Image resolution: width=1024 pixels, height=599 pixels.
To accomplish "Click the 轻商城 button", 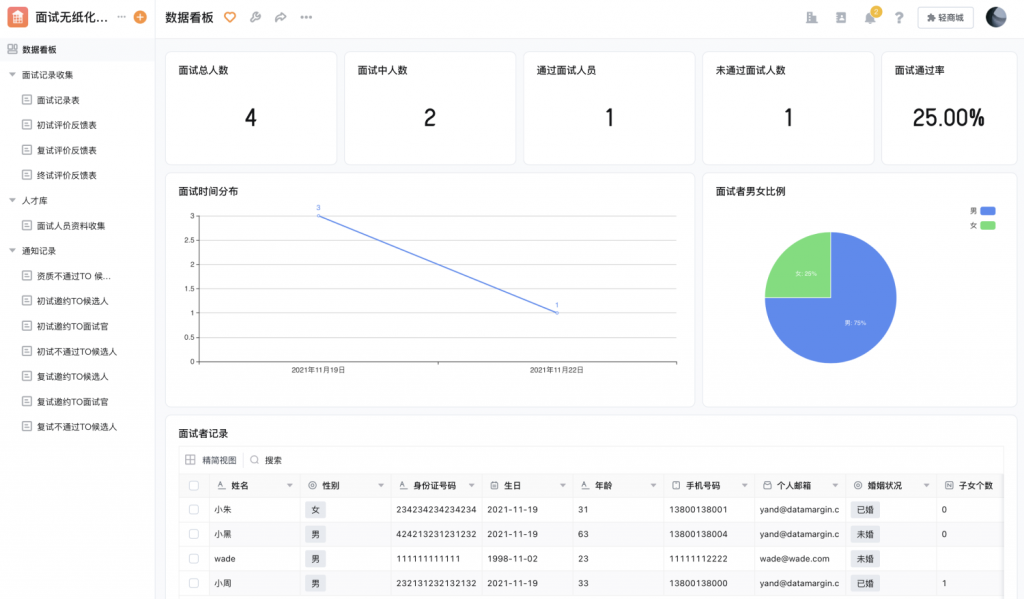I will point(945,18).
